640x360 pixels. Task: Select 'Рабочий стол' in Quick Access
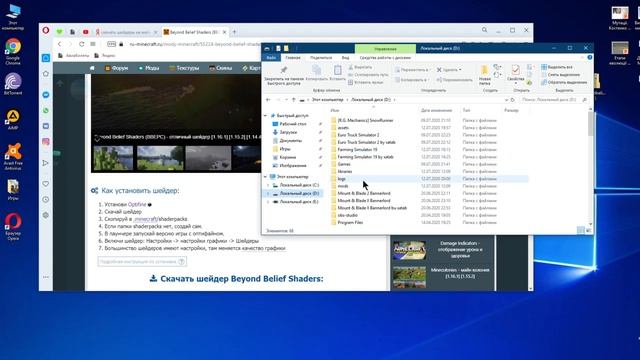pyautogui.click(x=293, y=124)
